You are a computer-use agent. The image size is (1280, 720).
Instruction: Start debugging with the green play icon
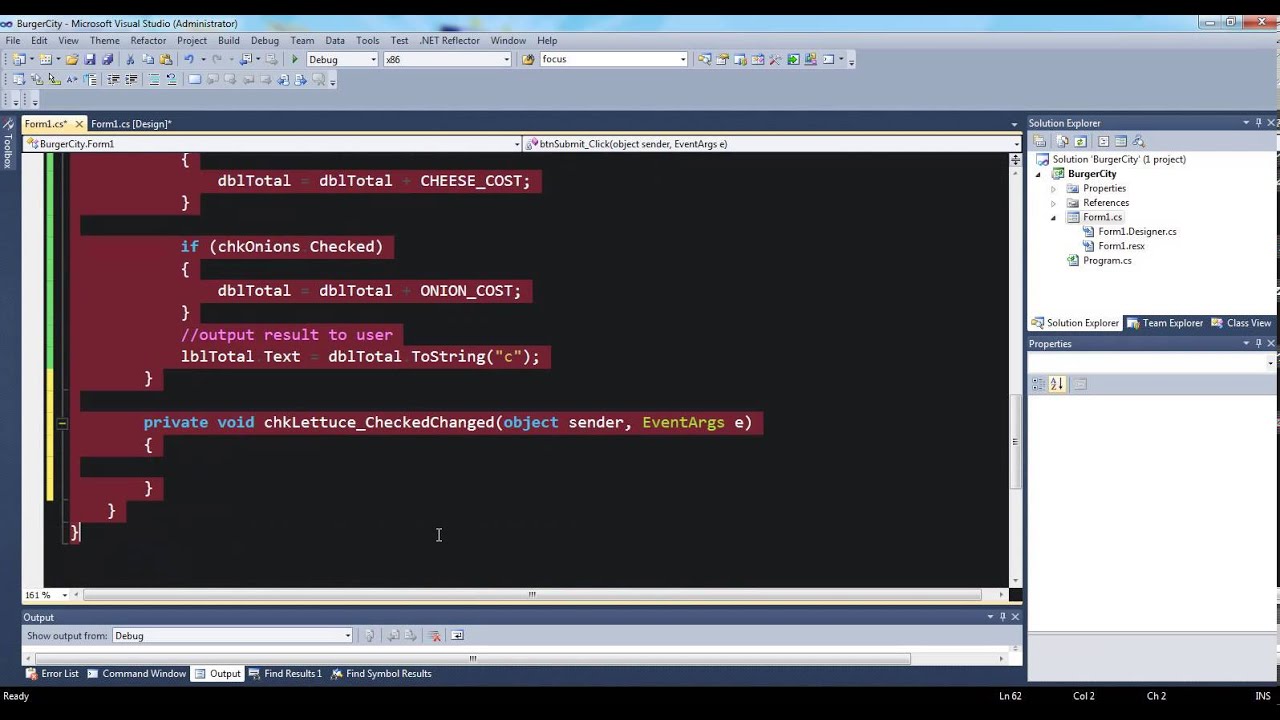point(295,59)
